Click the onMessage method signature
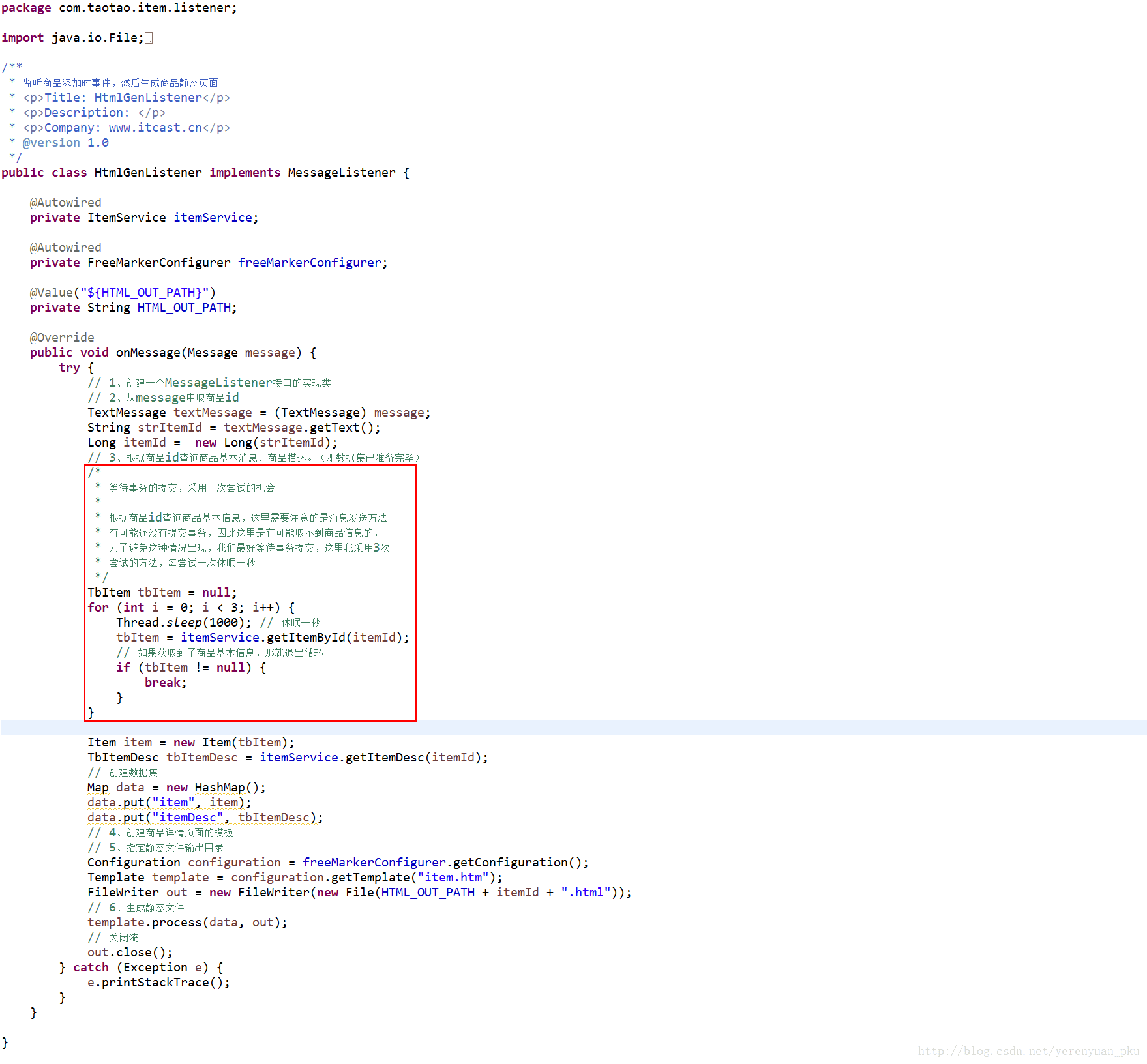This screenshot has height=1064, width=1147. tap(173, 353)
